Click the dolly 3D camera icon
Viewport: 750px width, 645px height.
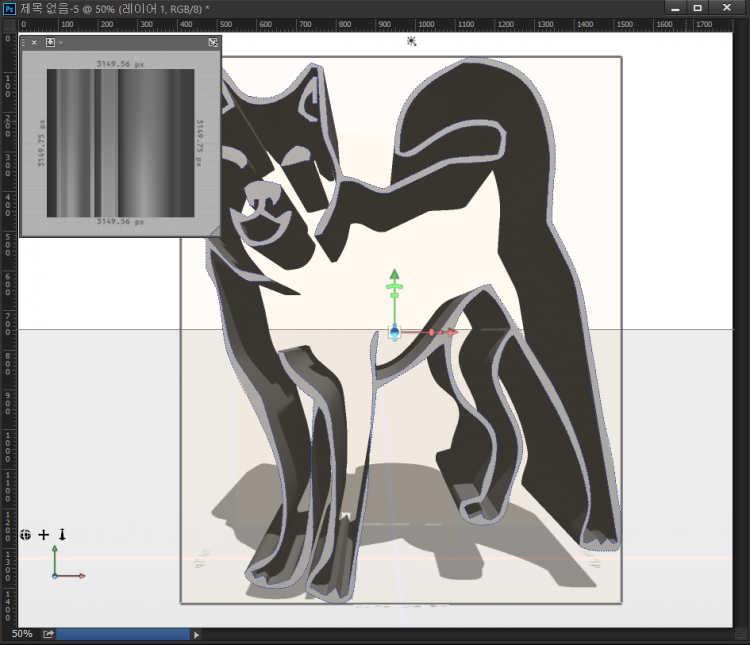tap(62, 535)
